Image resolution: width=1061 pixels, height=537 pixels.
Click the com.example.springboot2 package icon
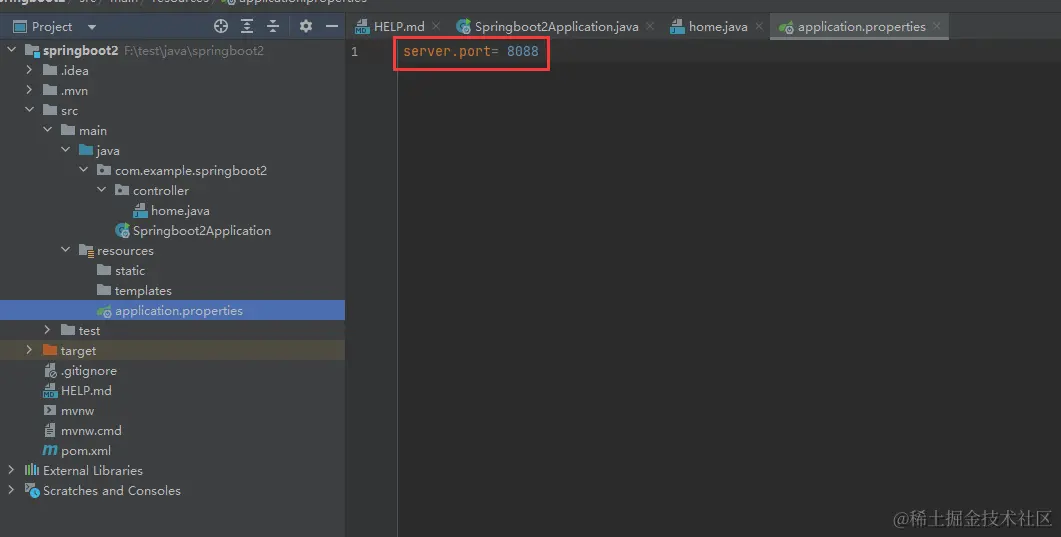[104, 170]
